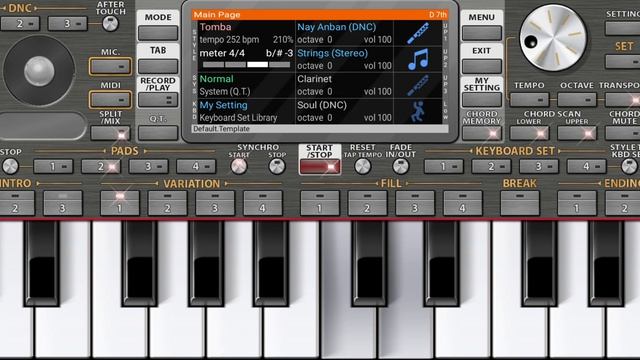Select DNC button 2

(20, 24)
